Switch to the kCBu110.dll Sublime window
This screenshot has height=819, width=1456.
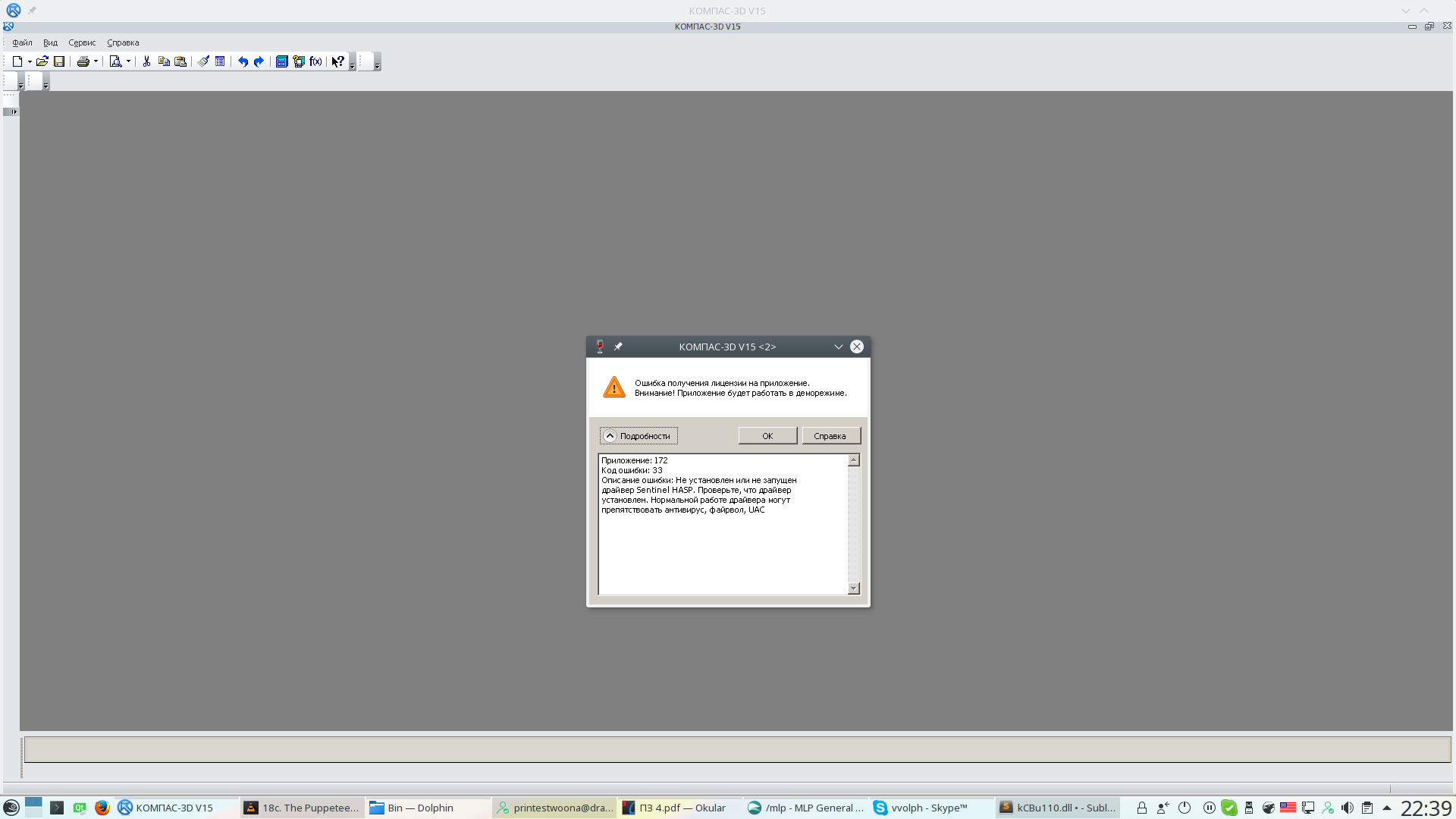point(1058,808)
